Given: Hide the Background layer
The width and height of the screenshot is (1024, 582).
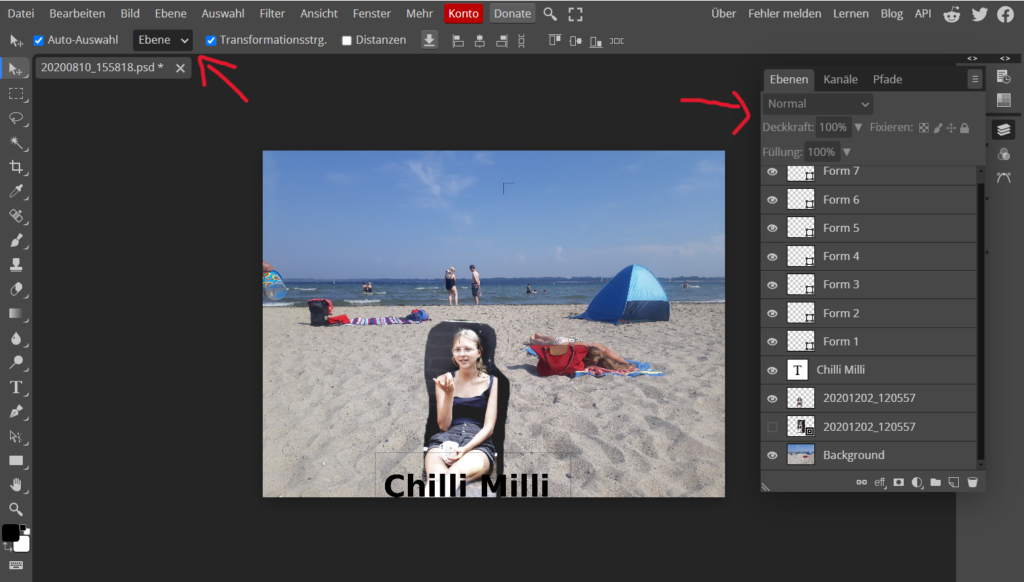Looking at the screenshot, I should 772,455.
